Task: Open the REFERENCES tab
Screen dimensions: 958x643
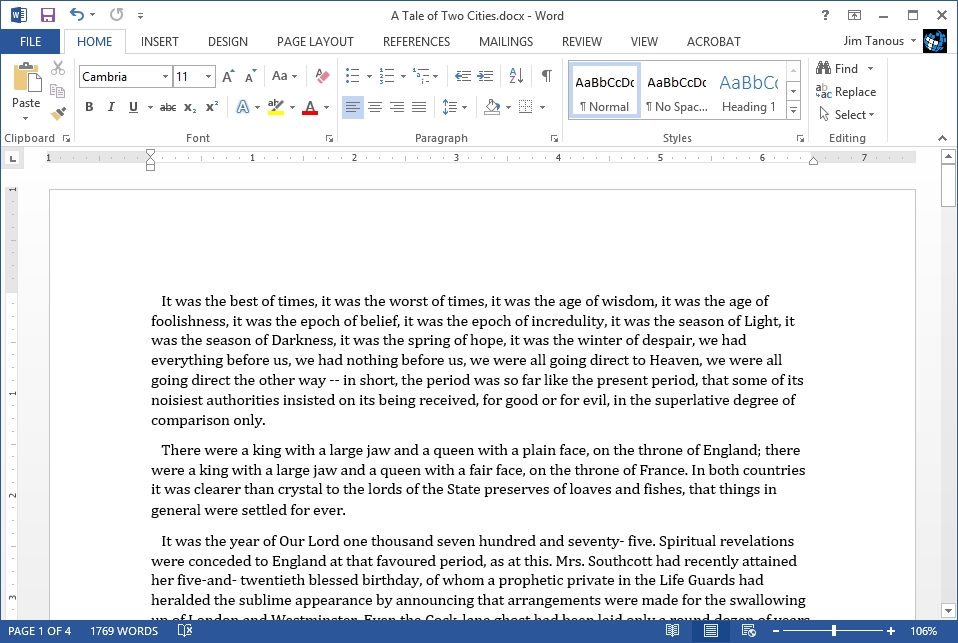Action: [x=417, y=42]
